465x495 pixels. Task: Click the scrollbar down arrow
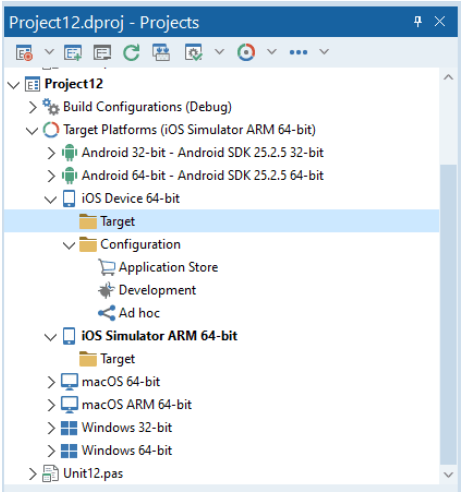point(448,474)
